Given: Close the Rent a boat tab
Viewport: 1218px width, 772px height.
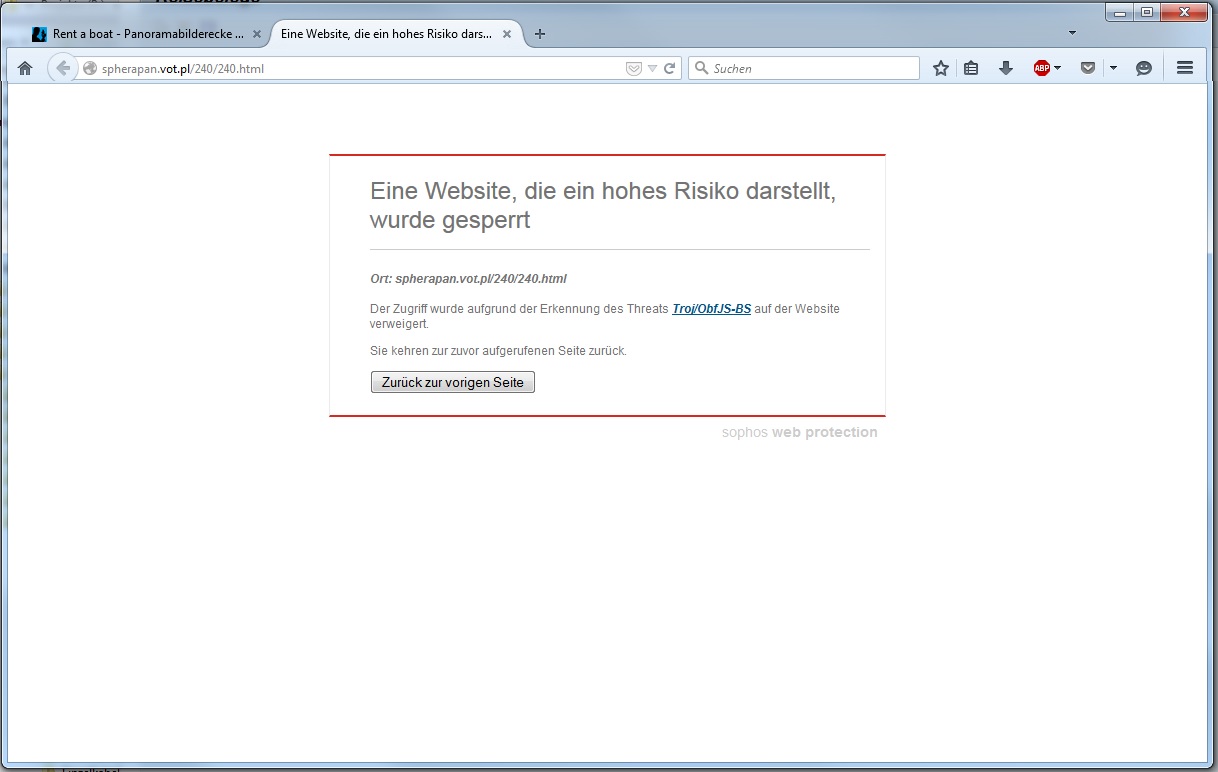Looking at the screenshot, I should pyautogui.click(x=257, y=34).
